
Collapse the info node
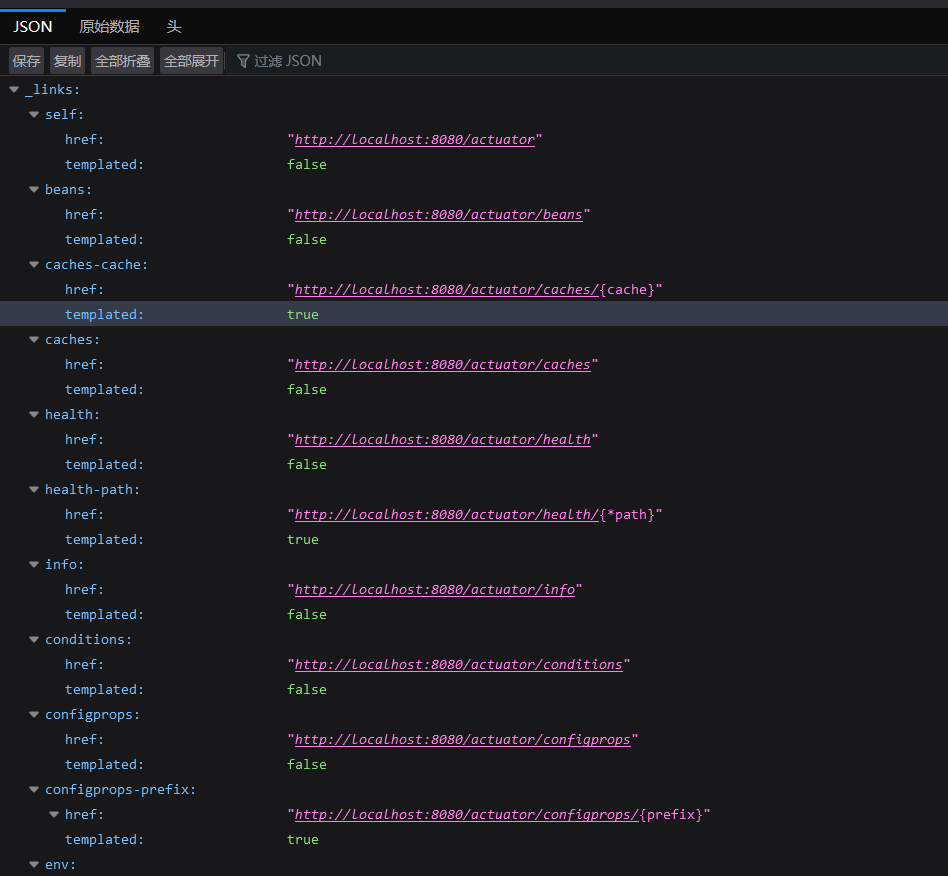click(34, 564)
